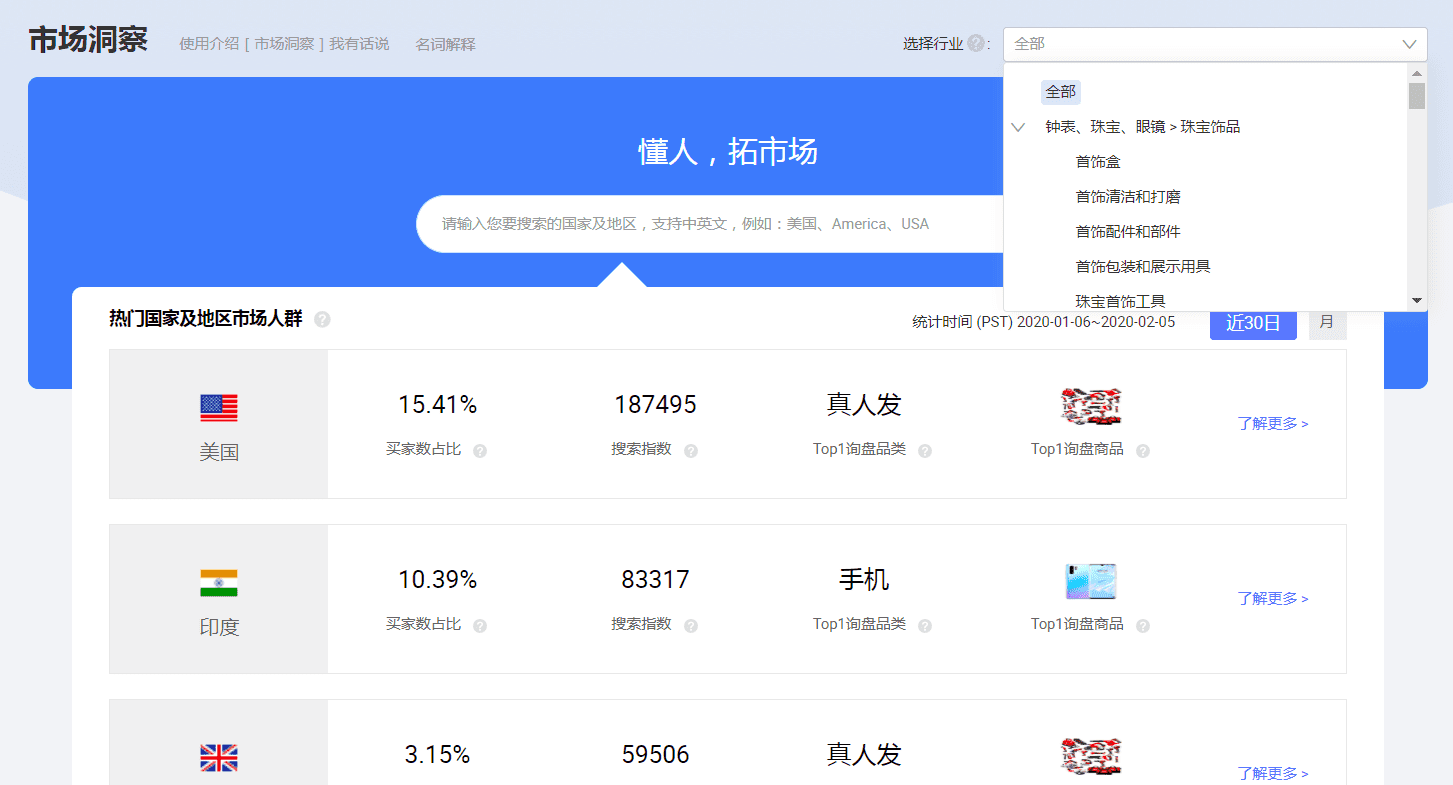Click 了解更多 for 印度
This screenshot has height=785, width=1453.
[1273, 599]
